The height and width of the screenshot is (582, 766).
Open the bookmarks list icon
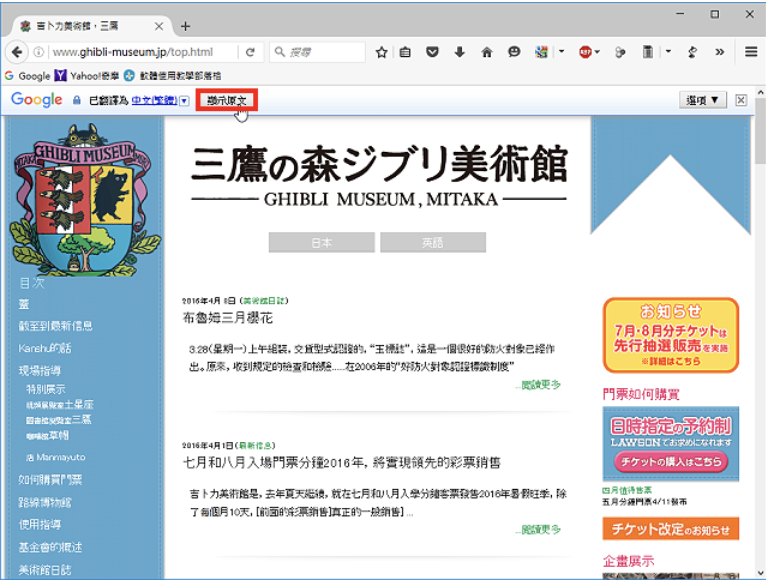pos(405,52)
